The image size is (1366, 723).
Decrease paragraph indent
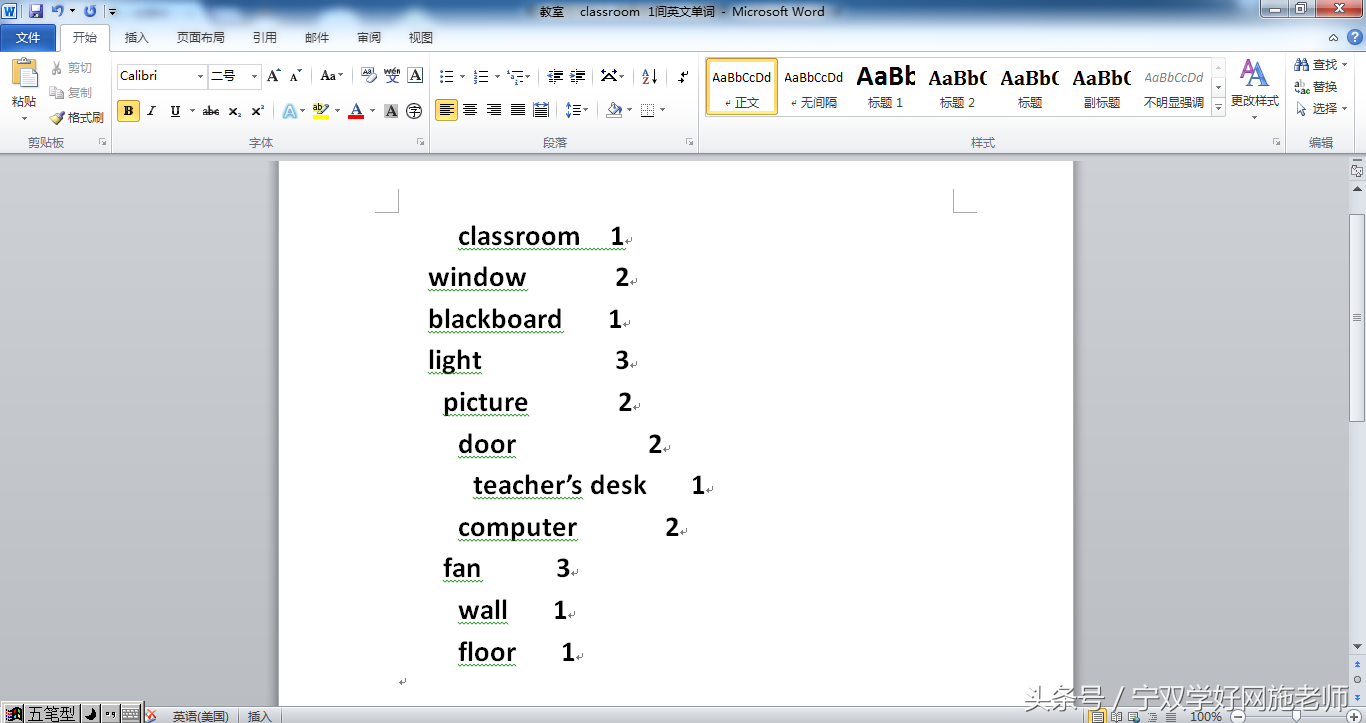coord(555,76)
